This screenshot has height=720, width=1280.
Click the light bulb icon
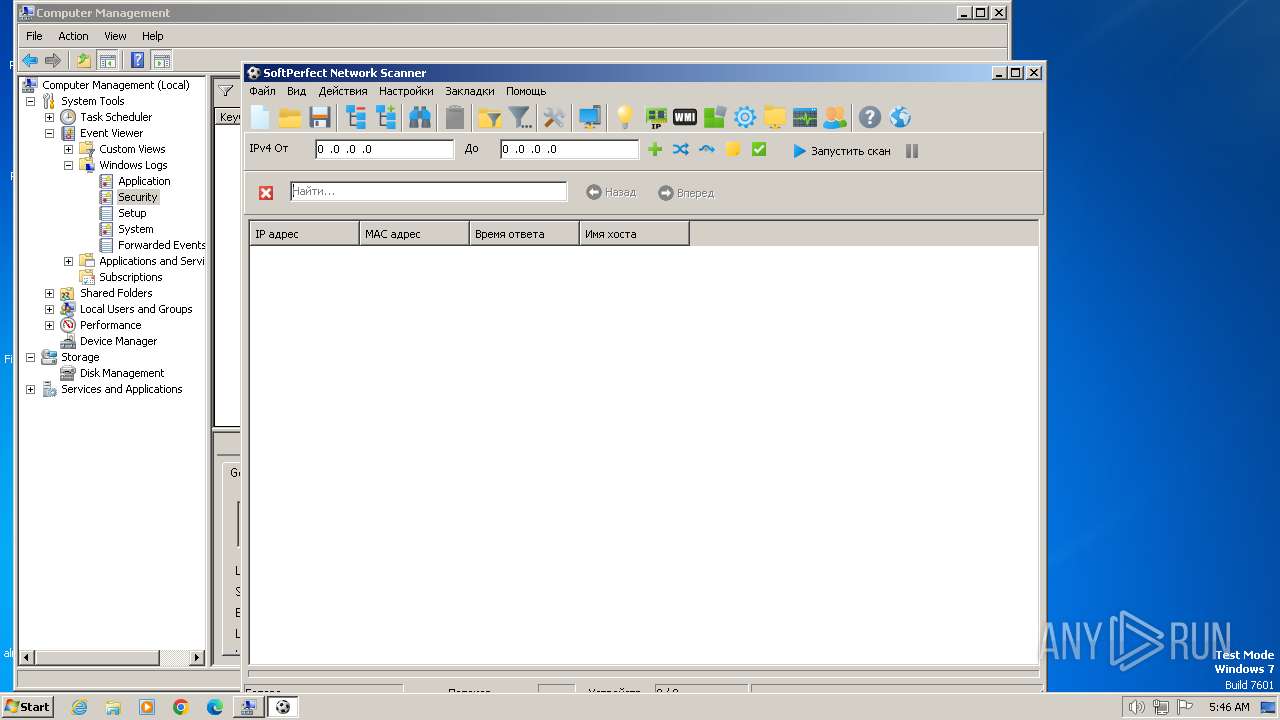(625, 118)
